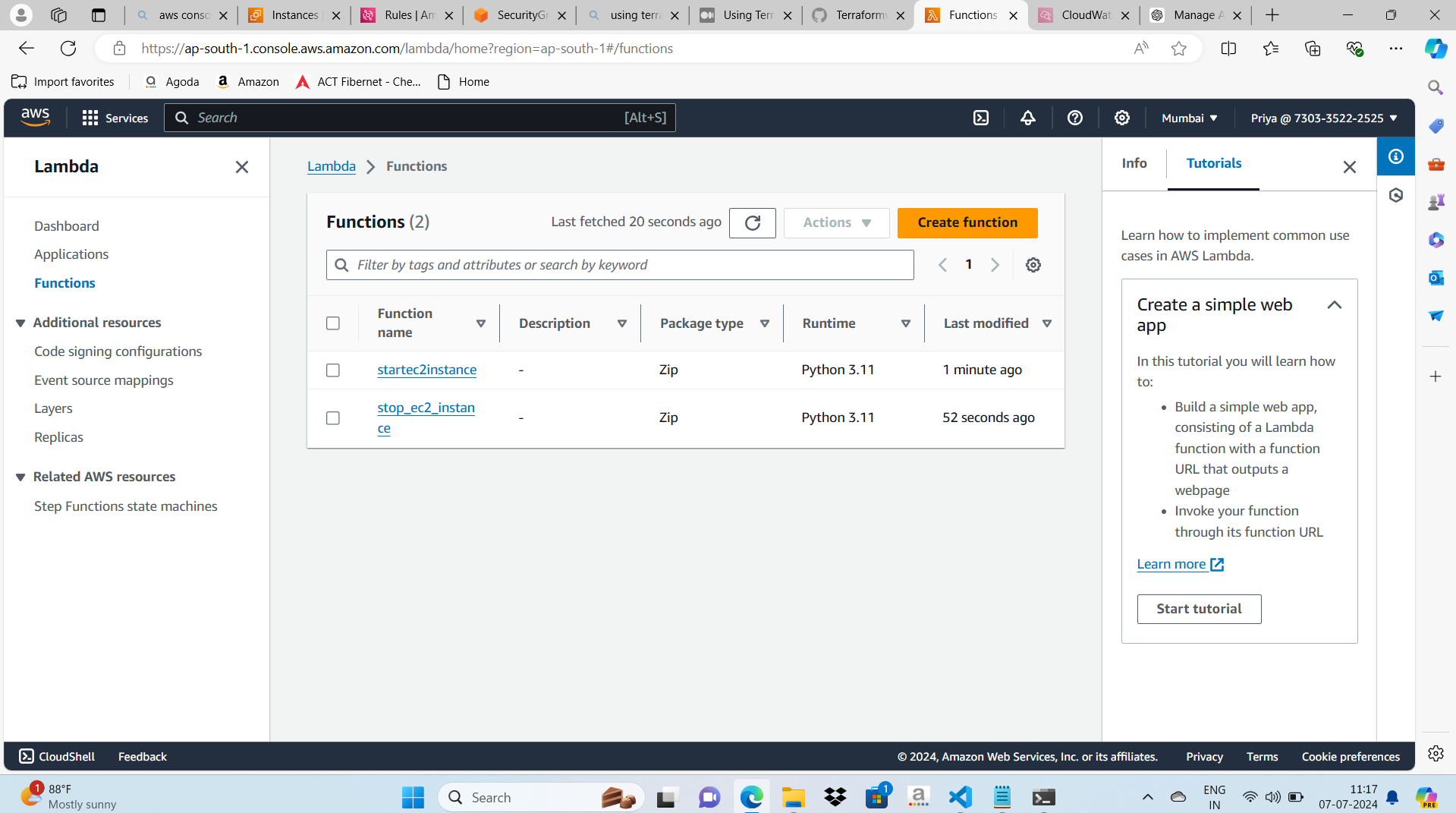
Task: Go back in browser history
Action: pos(27,49)
